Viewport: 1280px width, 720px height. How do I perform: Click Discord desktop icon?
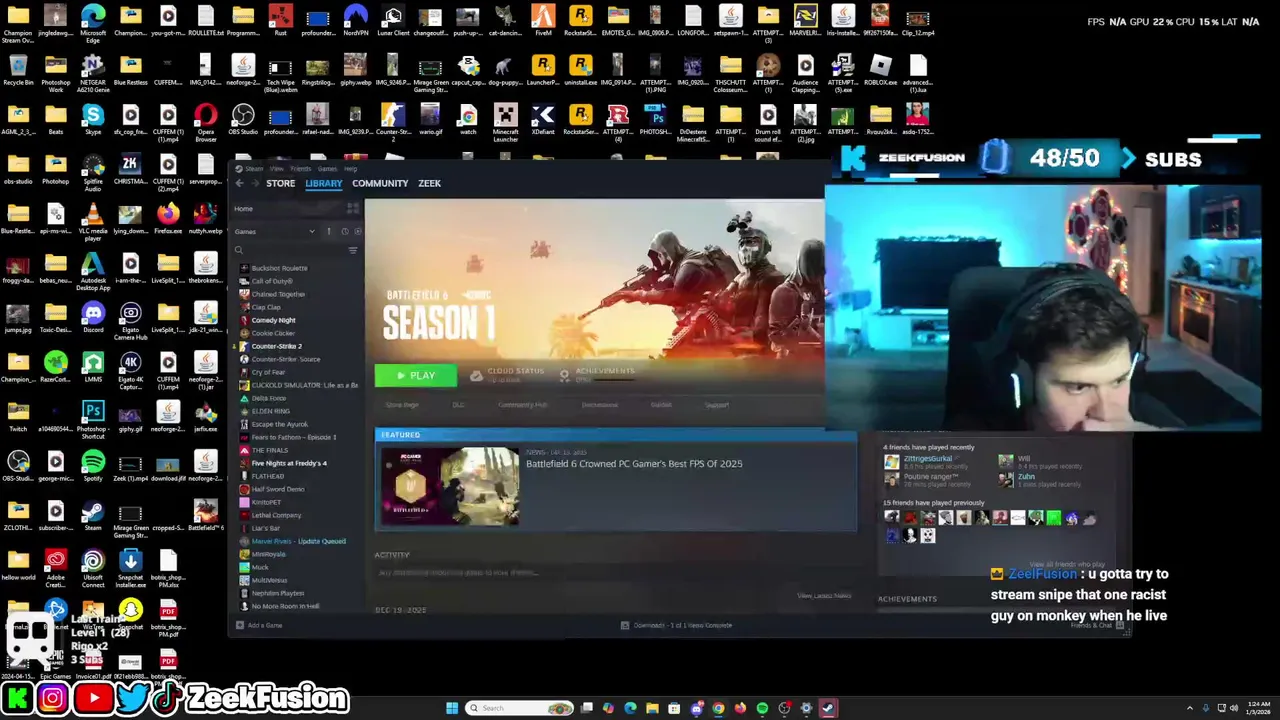coord(93,318)
